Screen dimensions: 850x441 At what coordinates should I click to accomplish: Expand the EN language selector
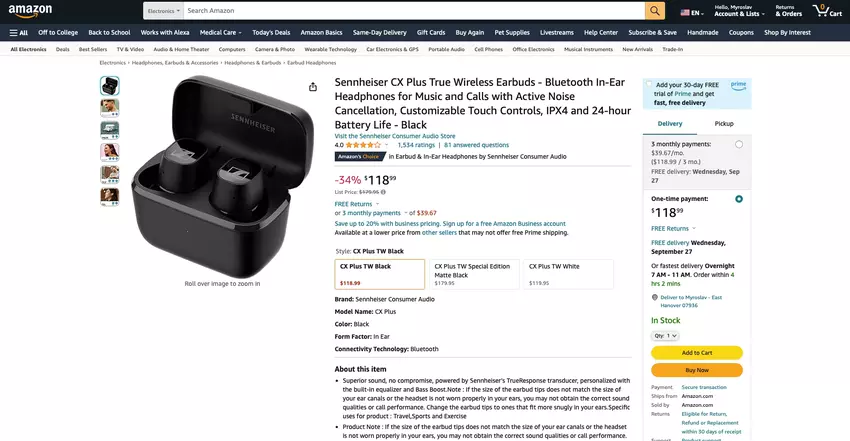click(x=692, y=12)
